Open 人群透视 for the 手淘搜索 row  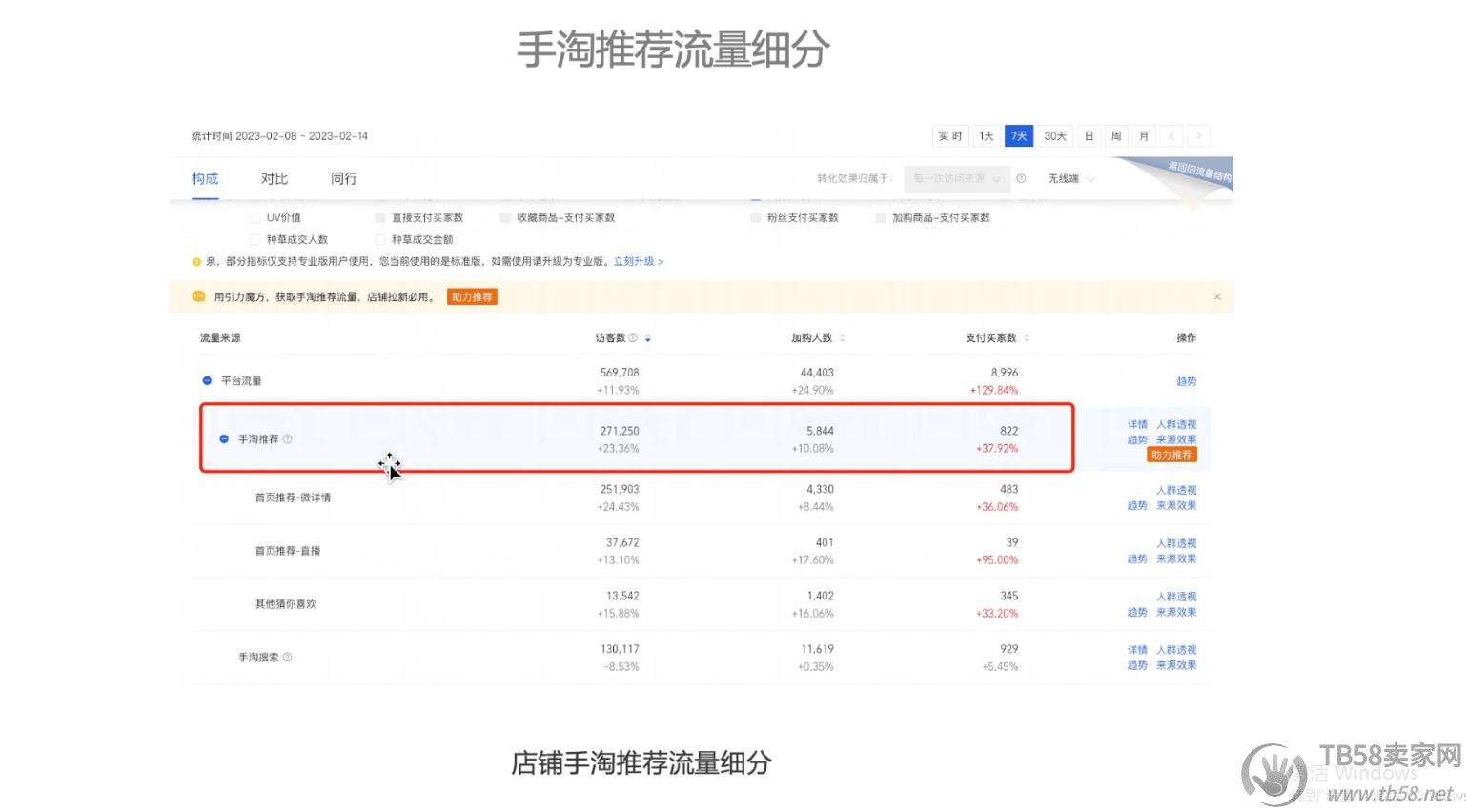click(x=1176, y=651)
